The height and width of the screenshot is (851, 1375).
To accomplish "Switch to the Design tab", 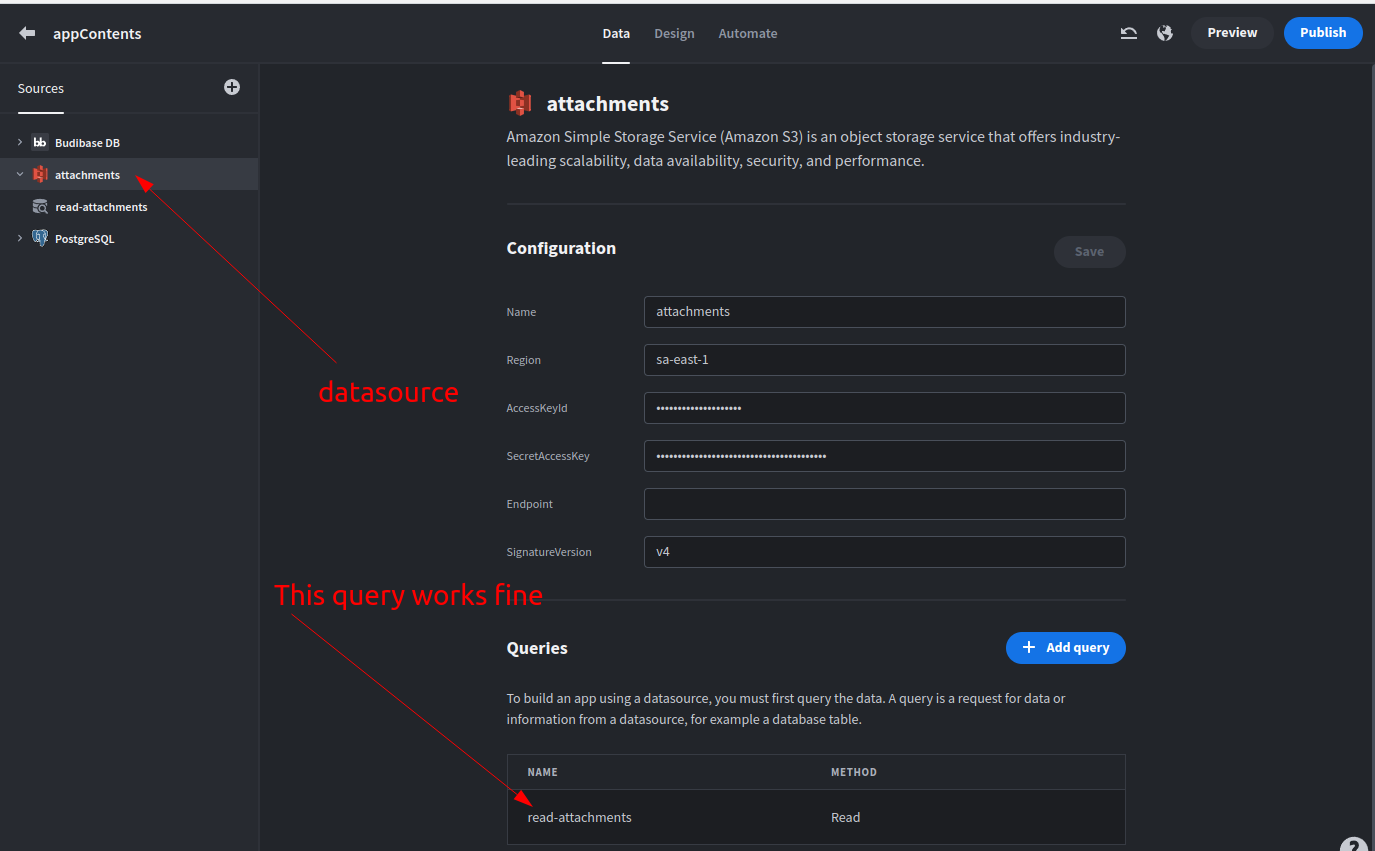I will (674, 33).
